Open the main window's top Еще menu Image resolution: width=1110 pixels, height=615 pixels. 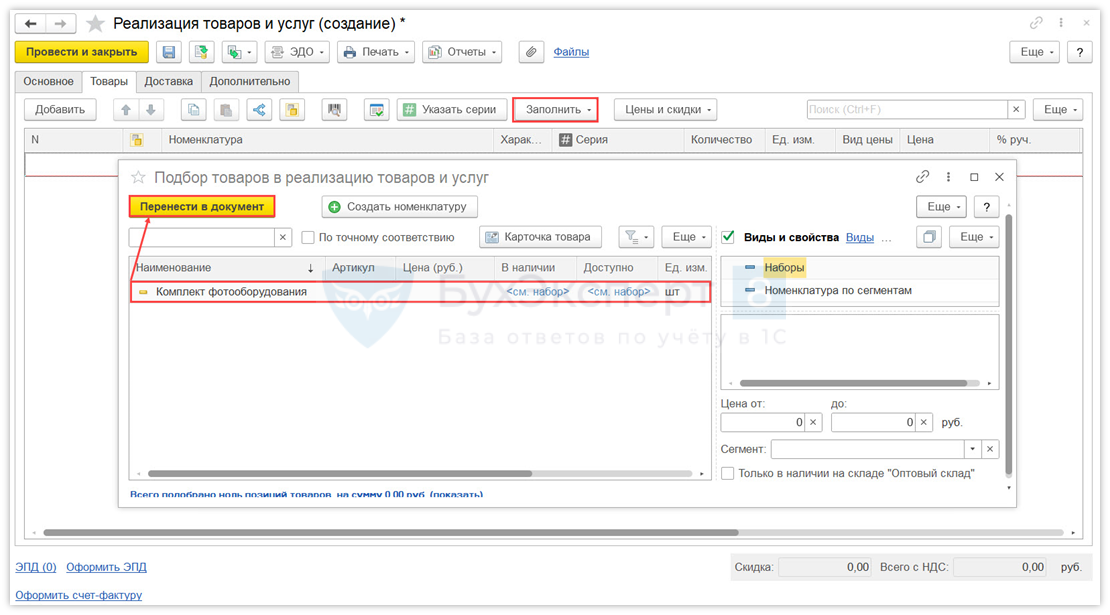click(x=1034, y=52)
